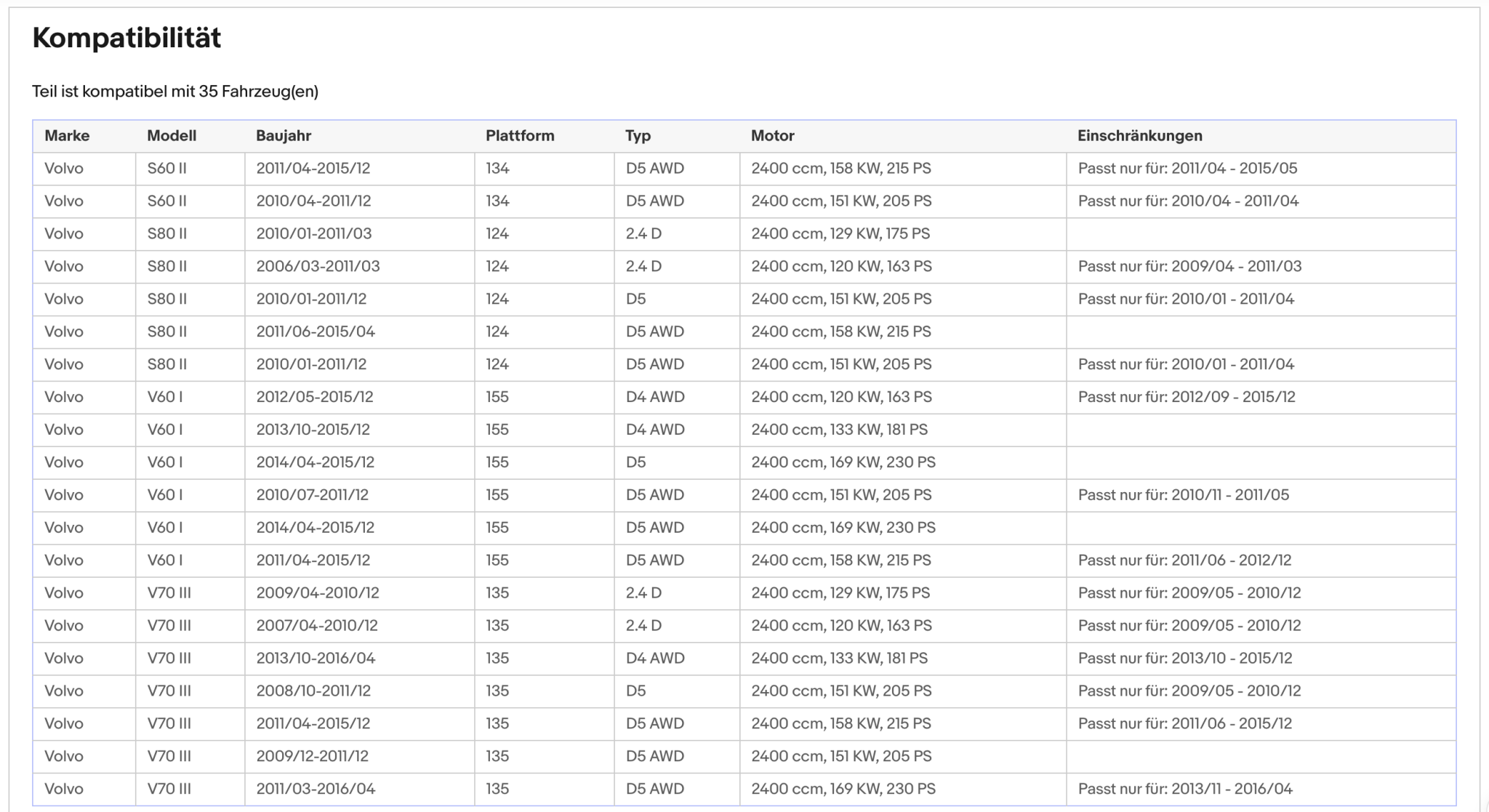Screen dimensions: 1489x812
Task: Click the Motor column header
Action: tap(773, 136)
